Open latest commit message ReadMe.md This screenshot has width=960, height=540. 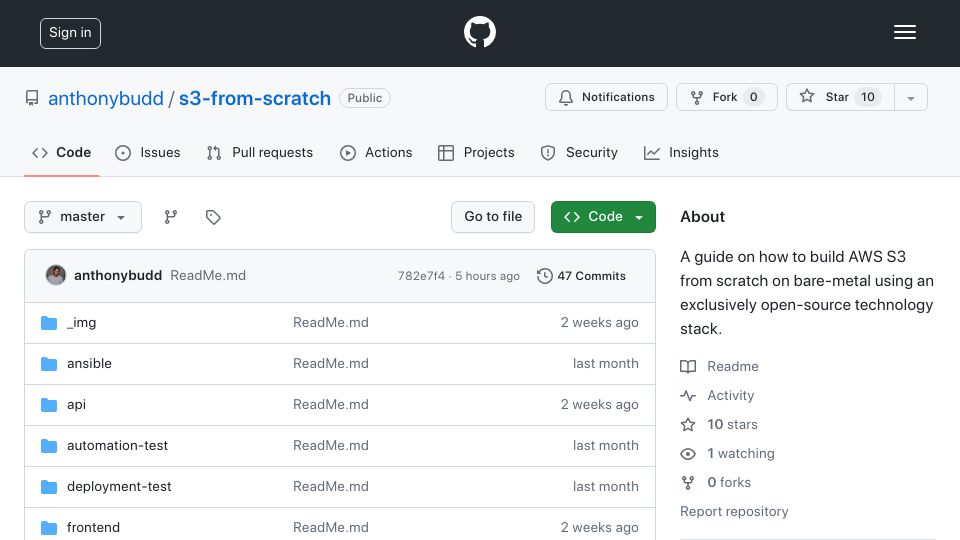208,276
